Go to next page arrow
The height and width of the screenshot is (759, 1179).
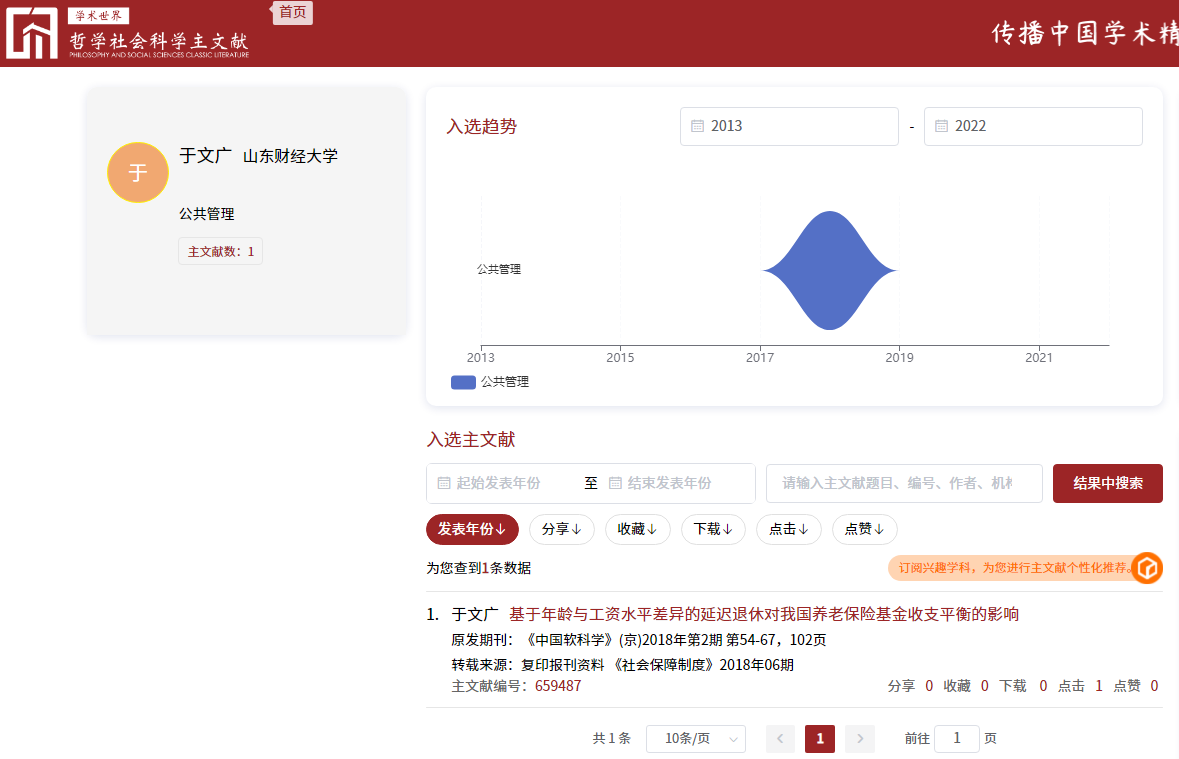coord(860,739)
